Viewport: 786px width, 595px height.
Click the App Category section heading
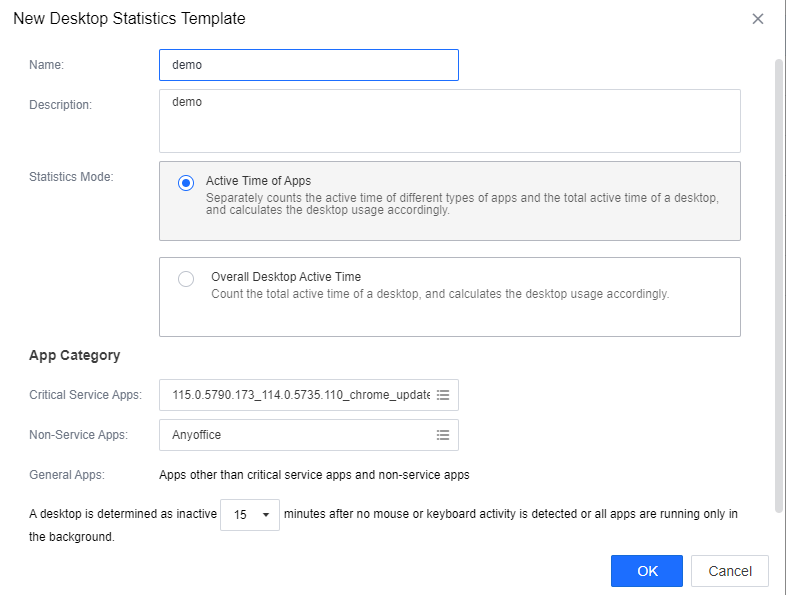pyautogui.click(x=75, y=355)
